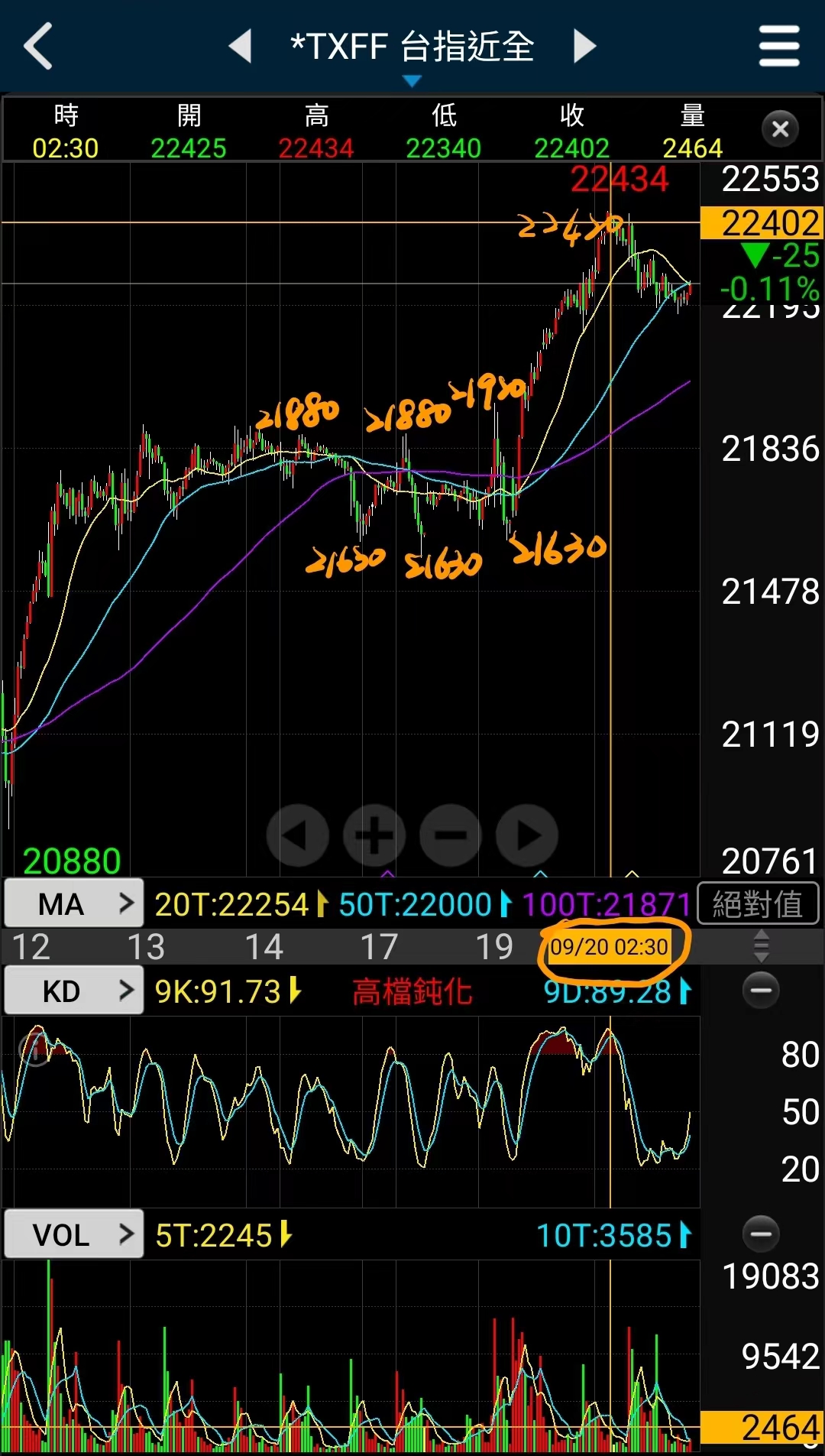The width and height of the screenshot is (825, 1456).
Task: Switch to next symbol with right triangle
Action: (x=584, y=46)
